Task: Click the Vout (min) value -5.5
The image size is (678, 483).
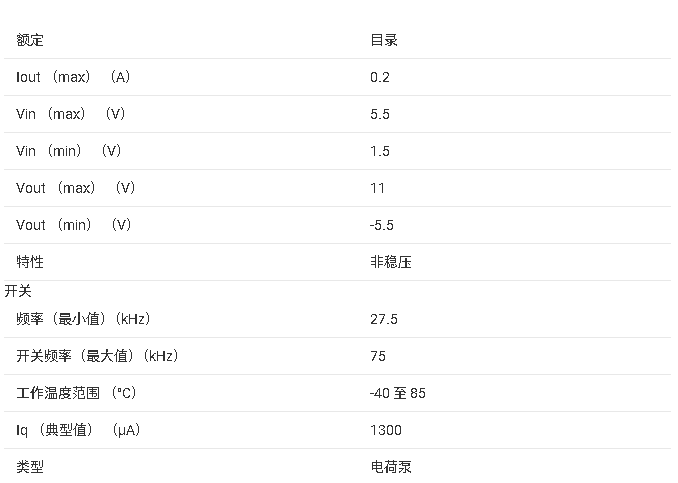Action: (382, 225)
